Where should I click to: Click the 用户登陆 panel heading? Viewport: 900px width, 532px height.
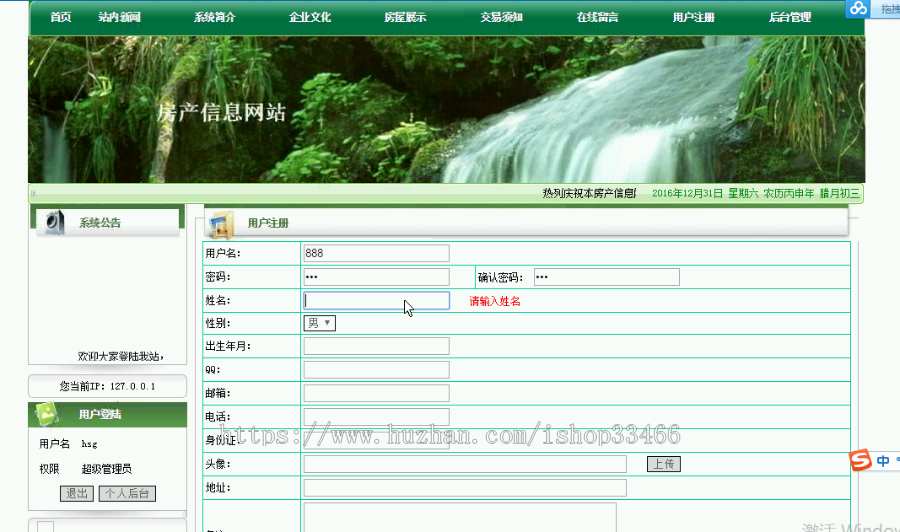tap(100, 414)
